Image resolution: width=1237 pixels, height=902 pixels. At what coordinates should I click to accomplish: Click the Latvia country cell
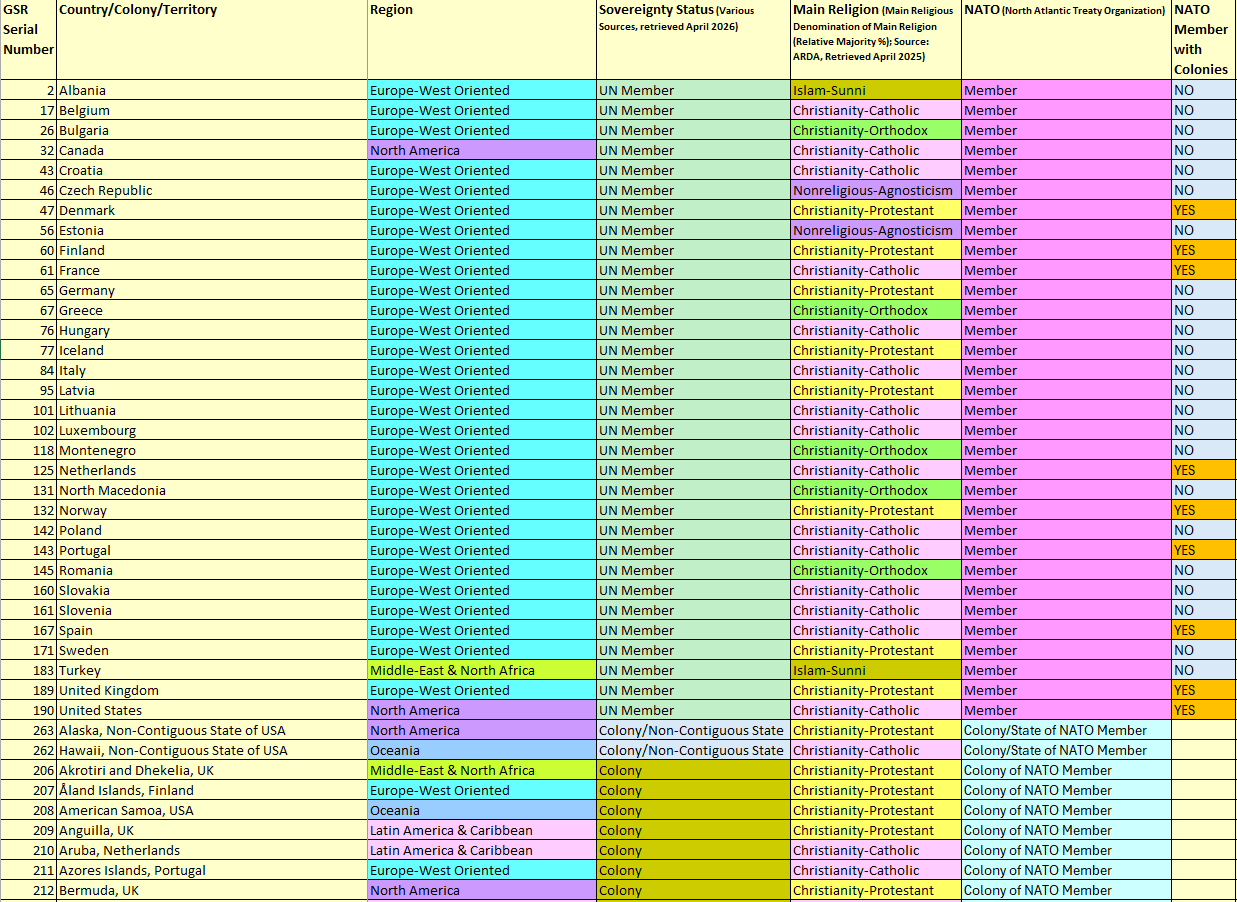(x=212, y=390)
